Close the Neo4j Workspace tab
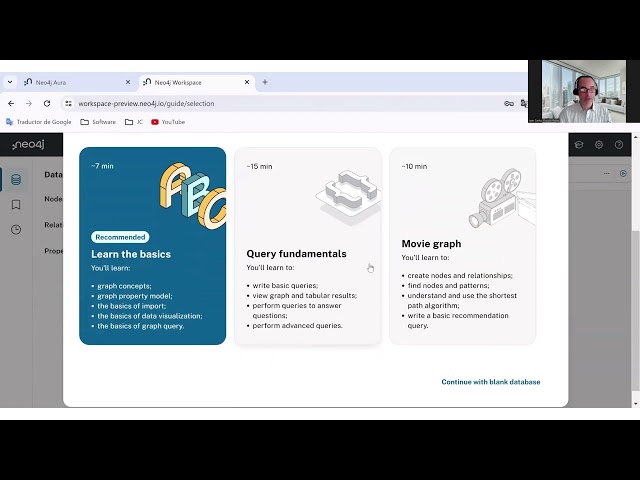The height and width of the screenshot is (480, 640). click(247, 82)
